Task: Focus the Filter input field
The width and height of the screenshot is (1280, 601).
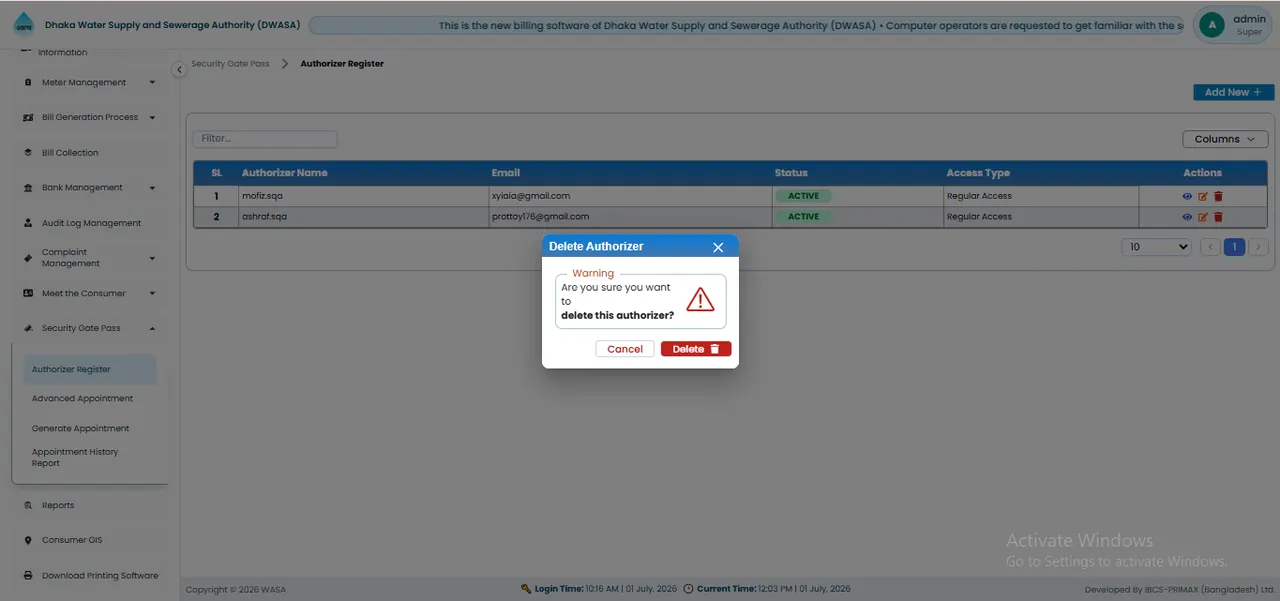Action: click(x=265, y=139)
